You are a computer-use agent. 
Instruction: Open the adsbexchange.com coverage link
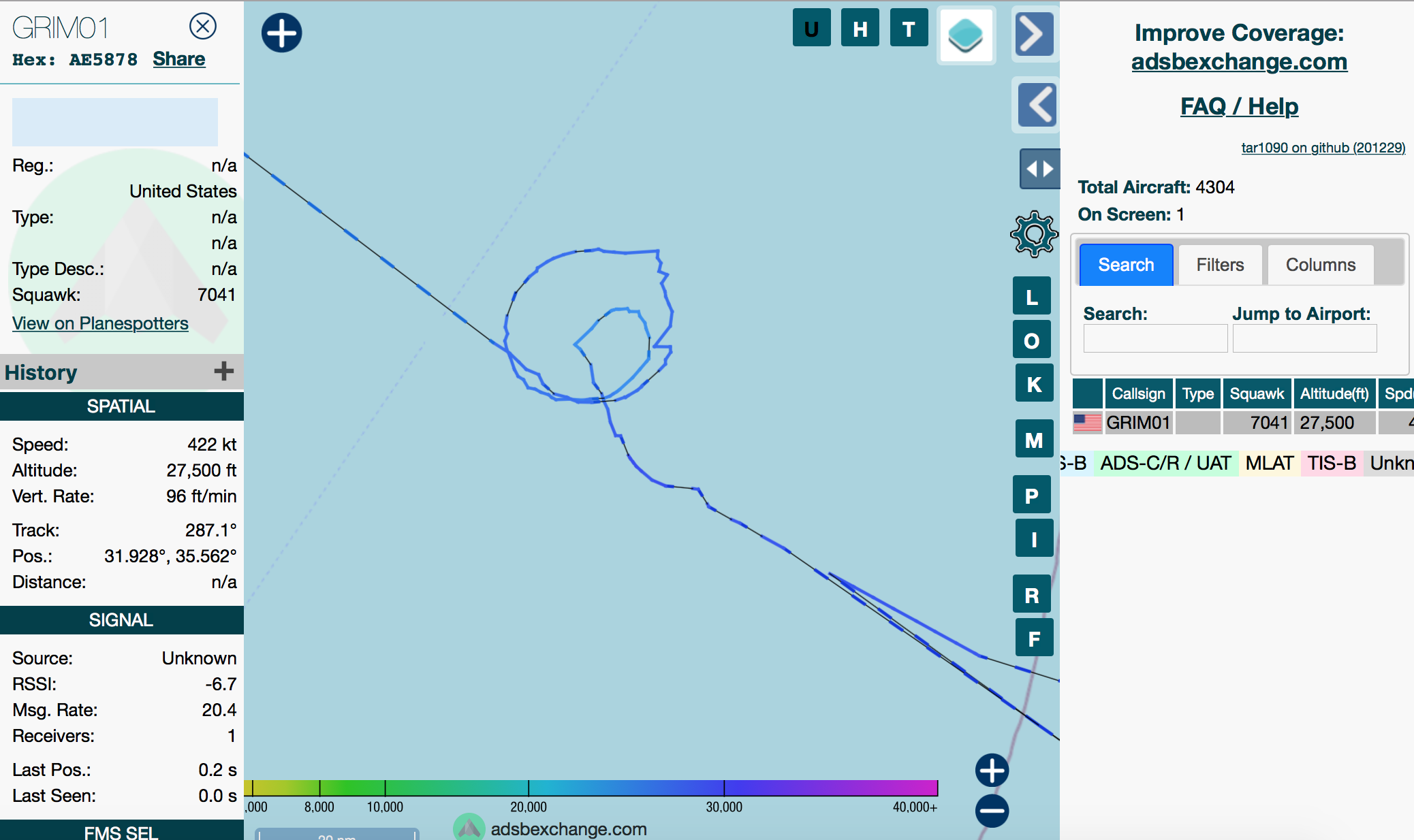coord(1239,61)
